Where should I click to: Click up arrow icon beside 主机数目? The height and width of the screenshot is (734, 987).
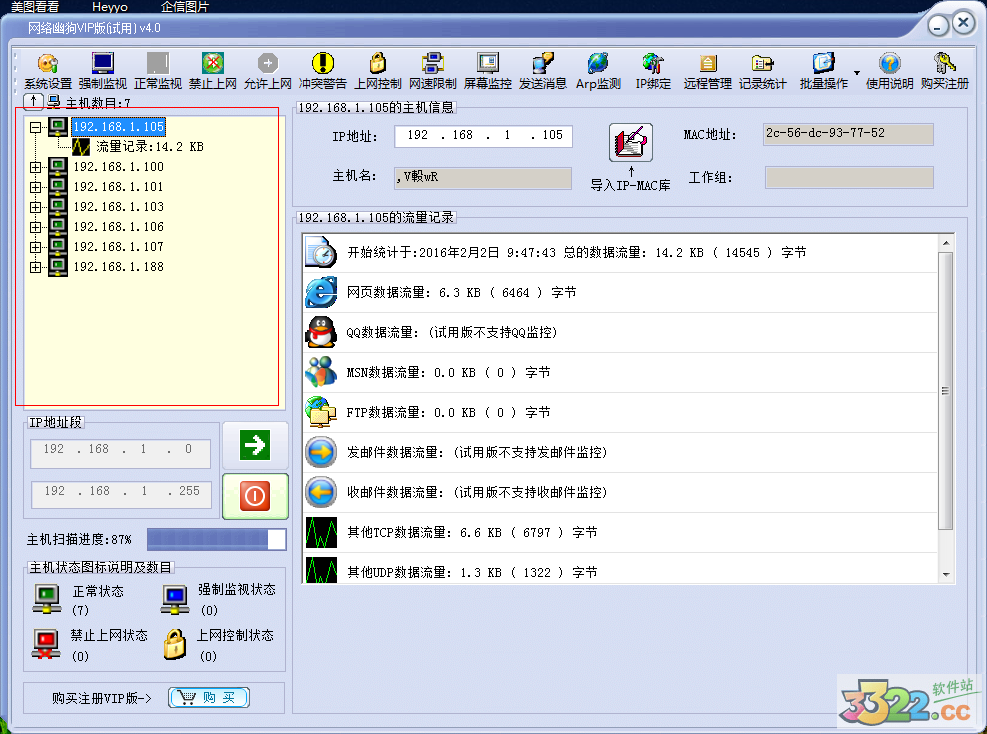tap(33, 101)
